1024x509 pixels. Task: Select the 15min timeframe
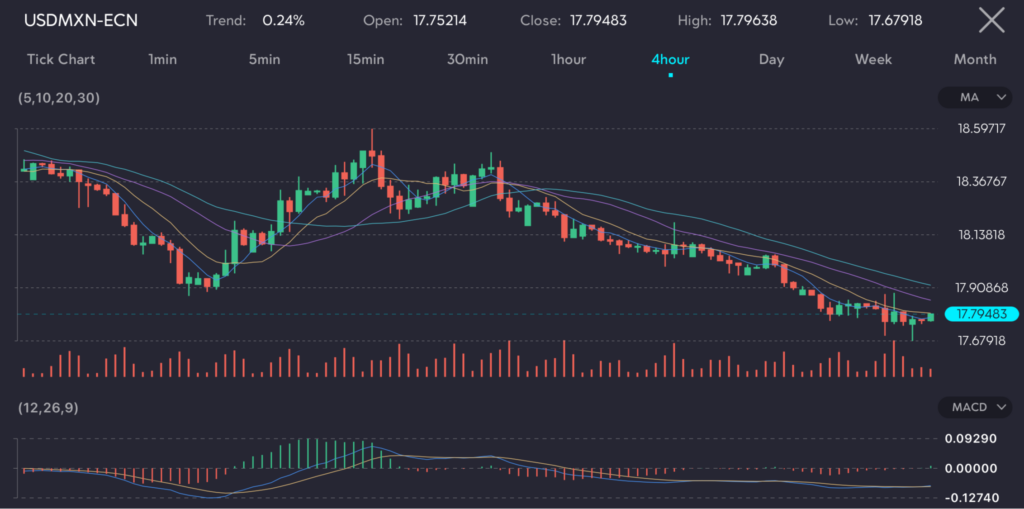[x=366, y=59]
